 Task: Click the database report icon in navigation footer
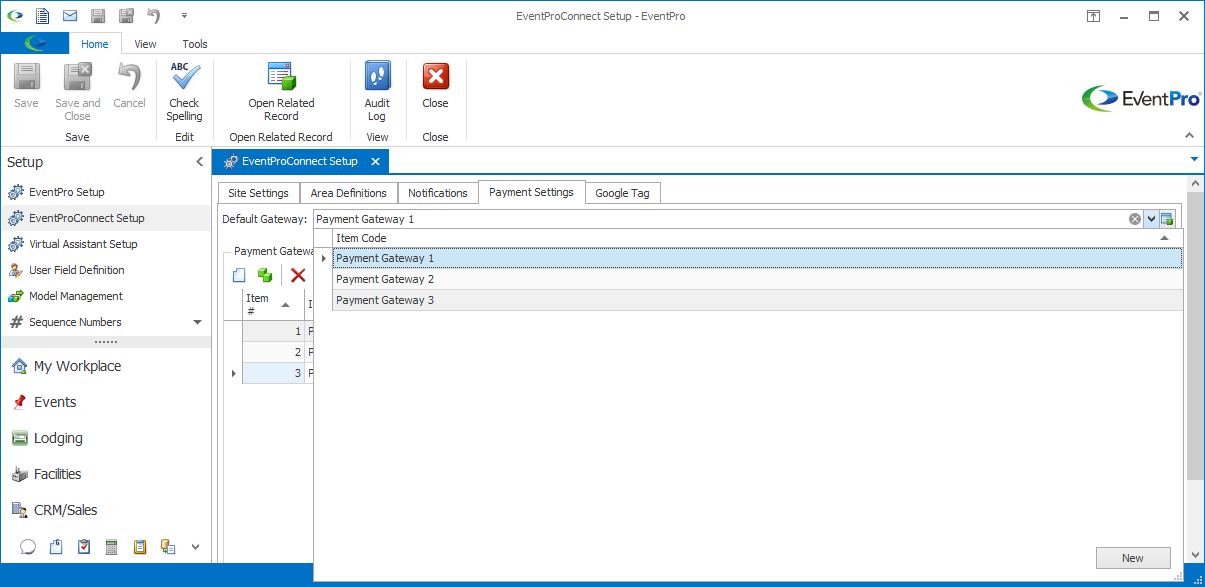pyautogui.click(x=168, y=547)
